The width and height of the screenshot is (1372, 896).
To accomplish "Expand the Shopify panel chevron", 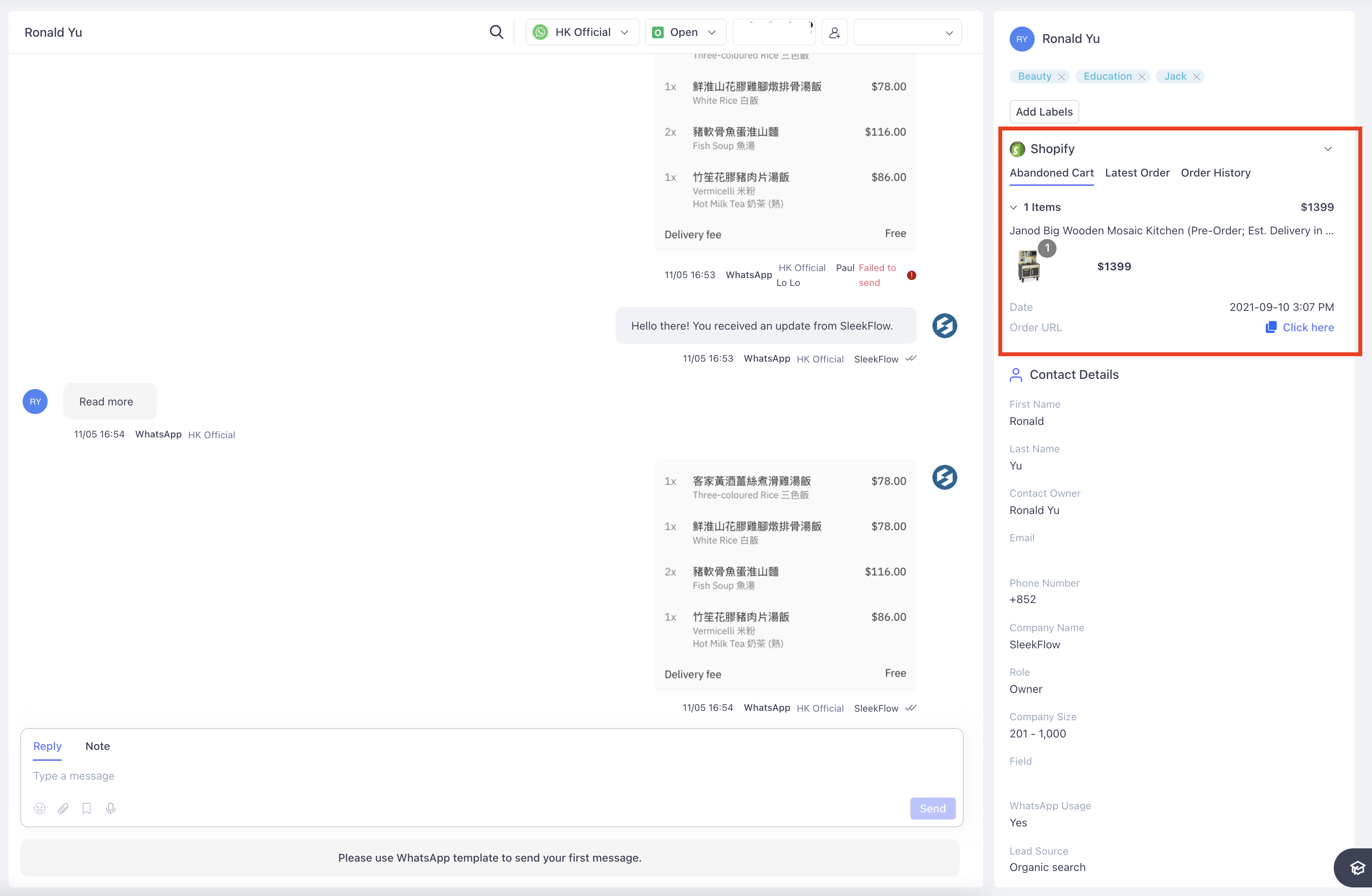I will coord(1328,148).
